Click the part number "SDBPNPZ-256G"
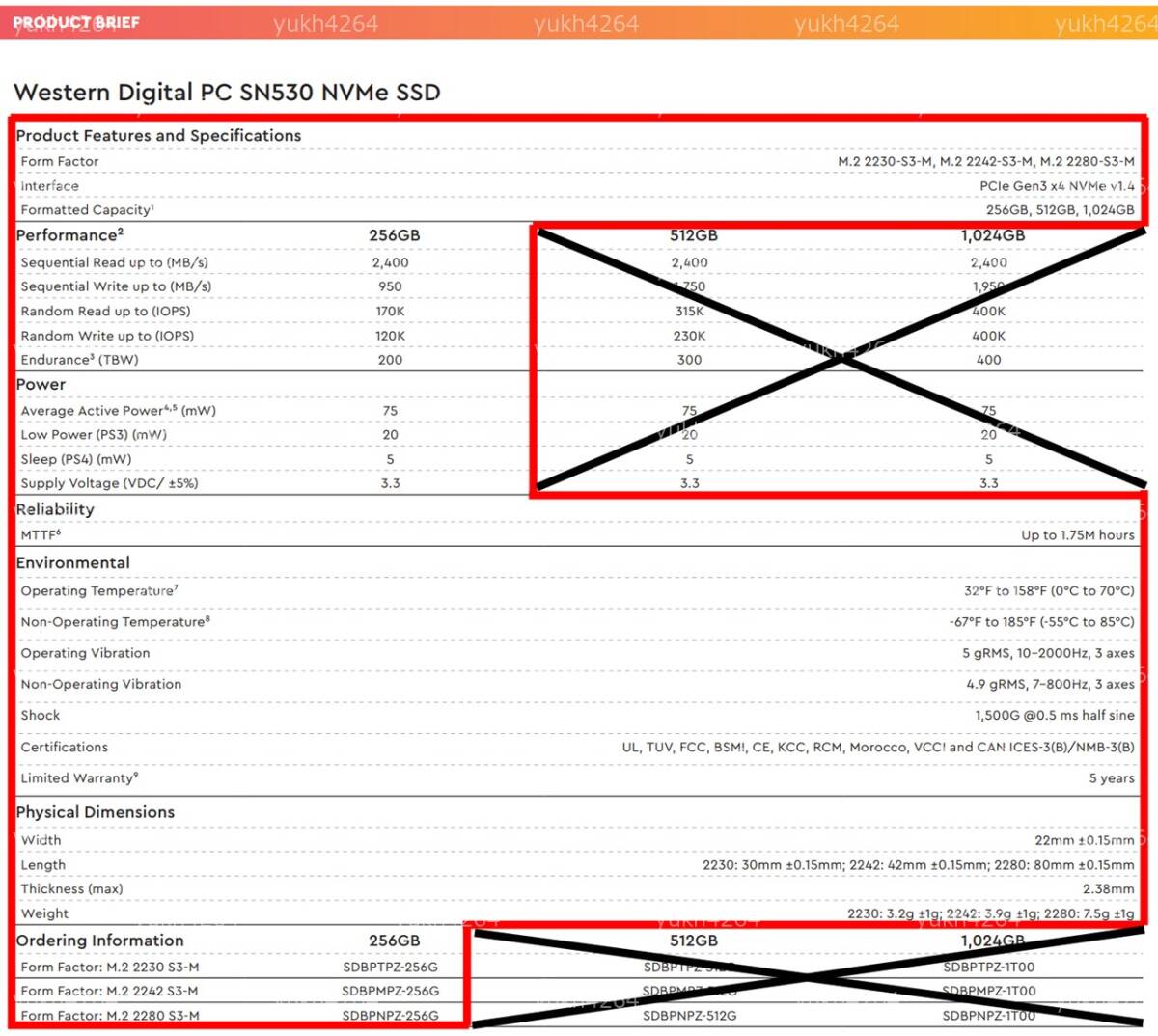Screen dimensions: 1158x1036 (x=391, y=1016)
